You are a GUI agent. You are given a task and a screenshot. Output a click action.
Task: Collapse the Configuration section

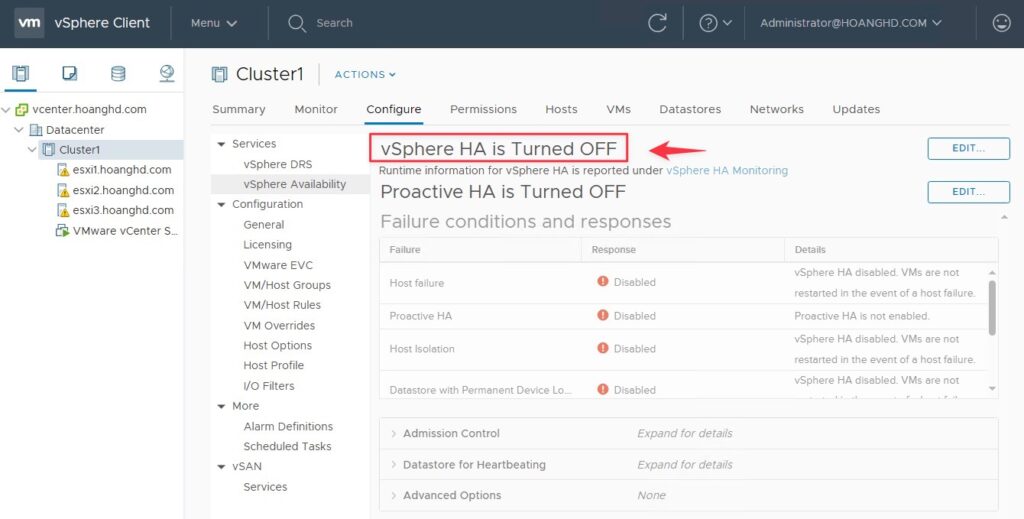[x=221, y=204]
